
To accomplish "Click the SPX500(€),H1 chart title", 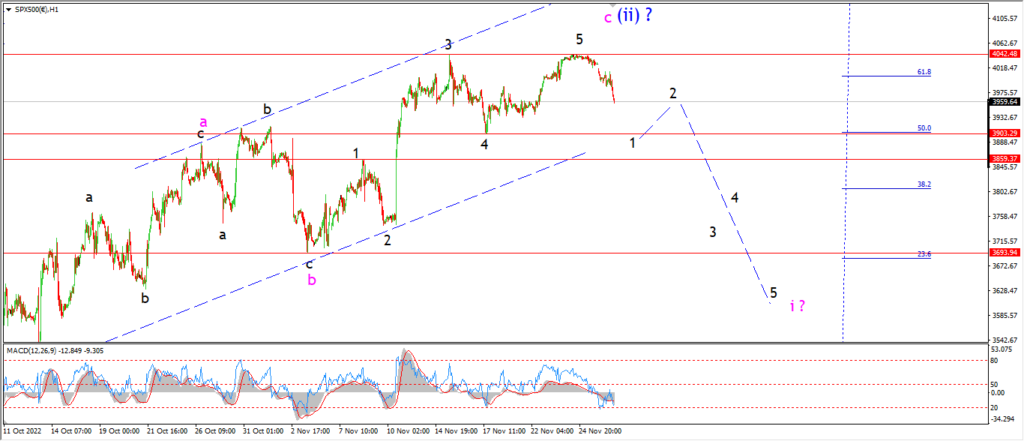I will pos(35,10).
